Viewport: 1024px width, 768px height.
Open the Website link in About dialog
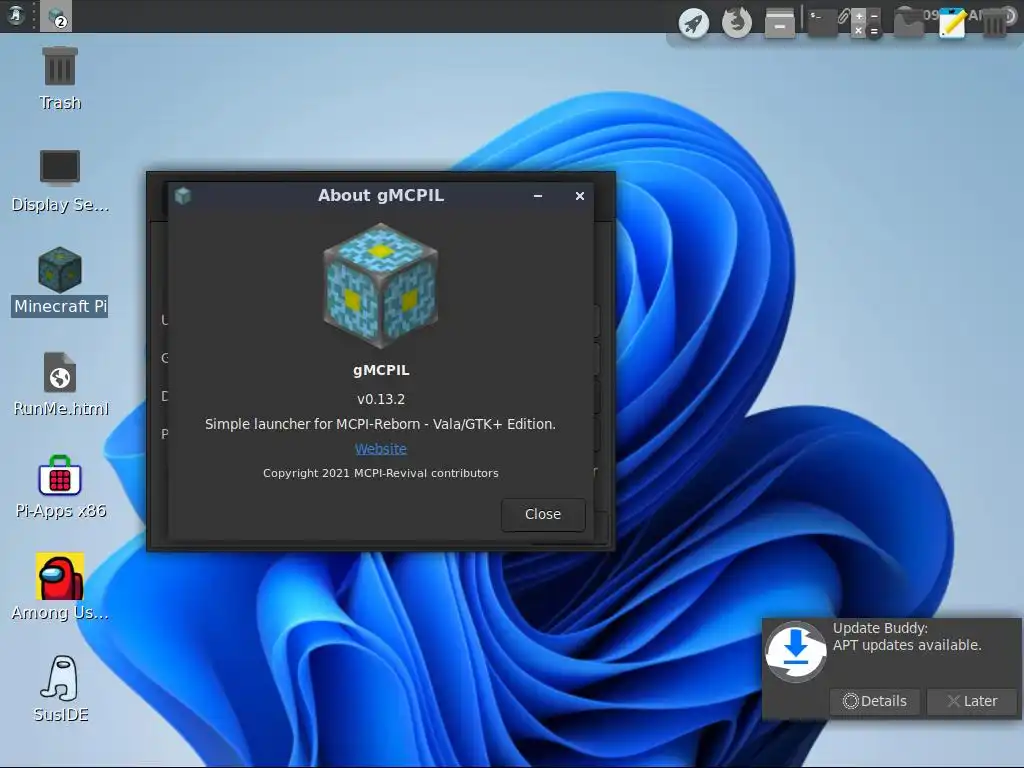(381, 449)
